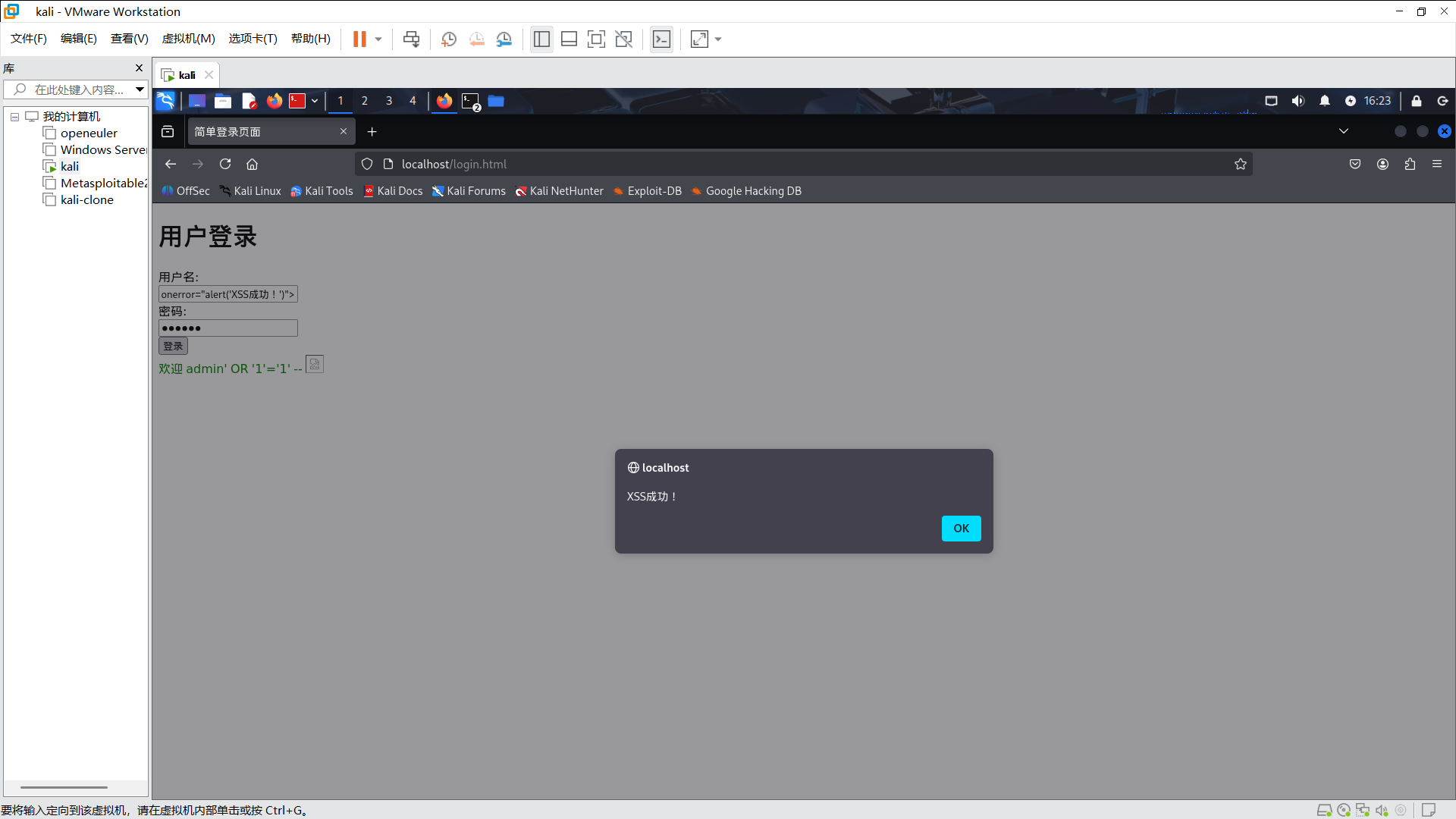Viewport: 1456px width, 819px height.
Task: Click send Ctrl+Alt+Del toolbar icon
Action: click(x=411, y=39)
